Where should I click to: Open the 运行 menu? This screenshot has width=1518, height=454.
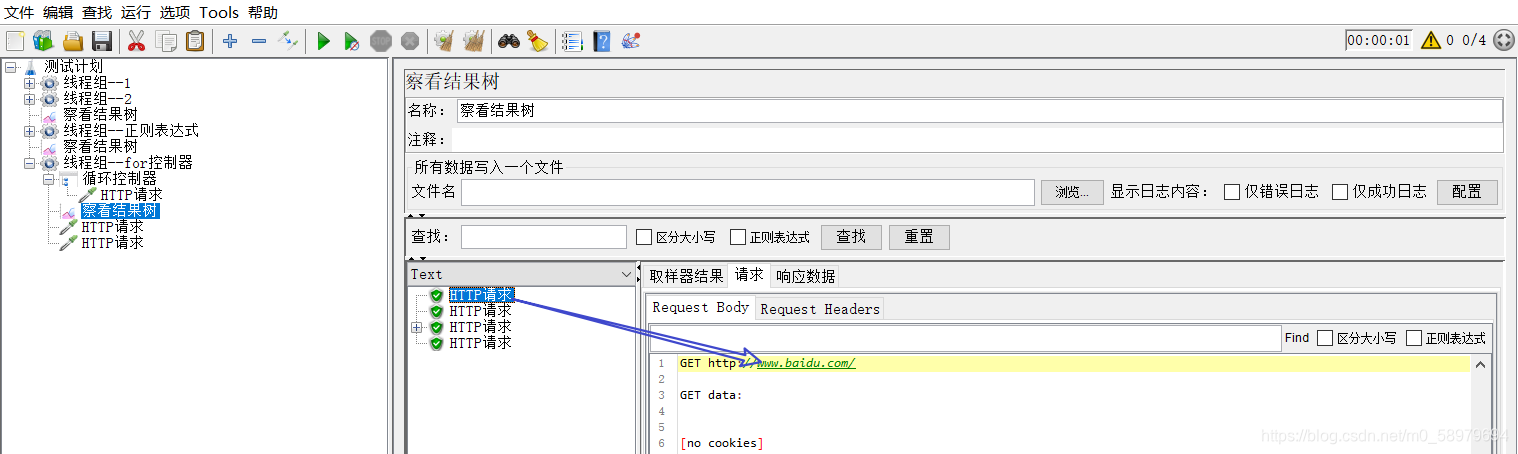click(136, 12)
